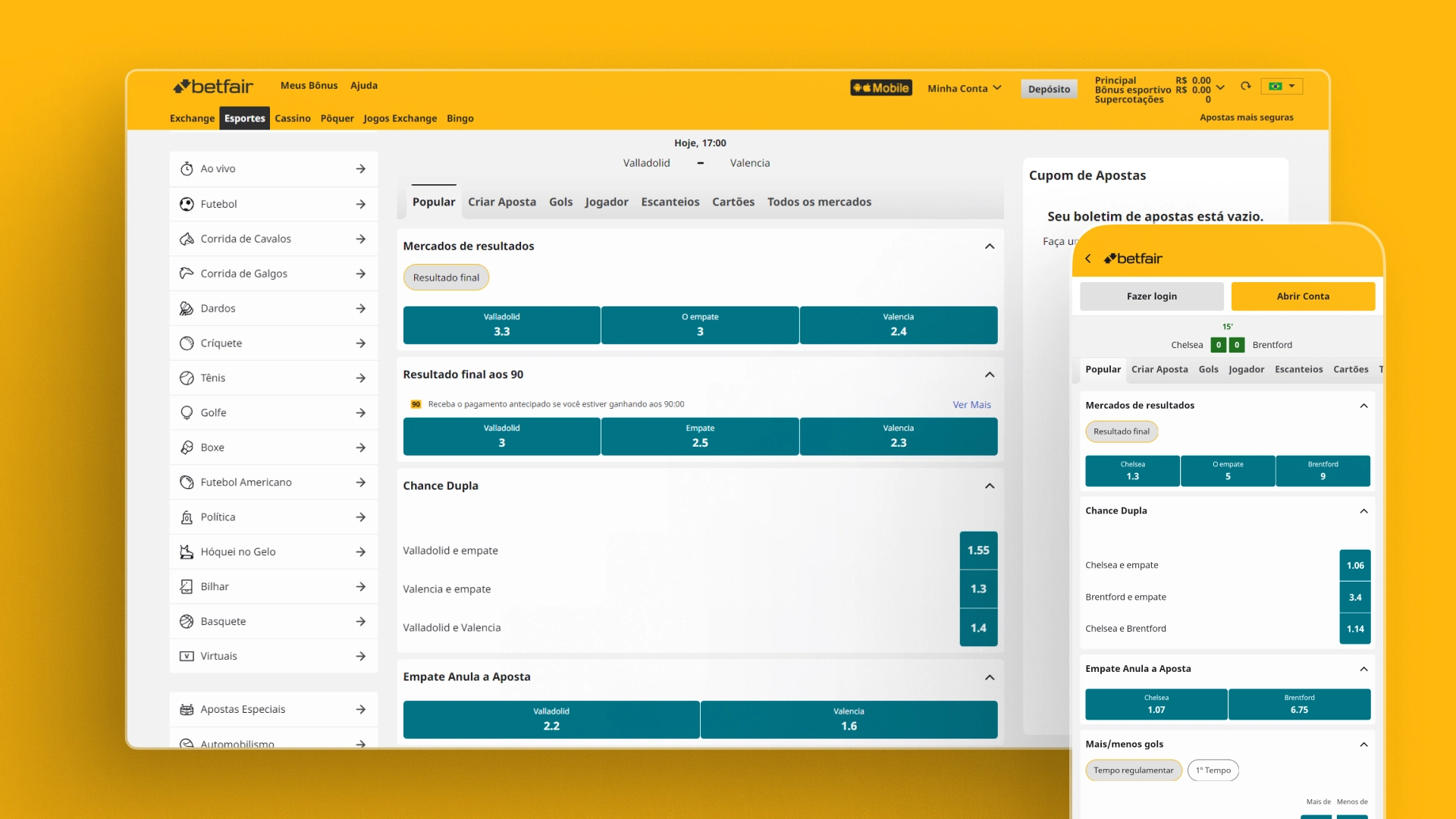Select the Tempo regulamentar pill
The width and height of the screenshot is (1456, 819).
(1134, 770)
